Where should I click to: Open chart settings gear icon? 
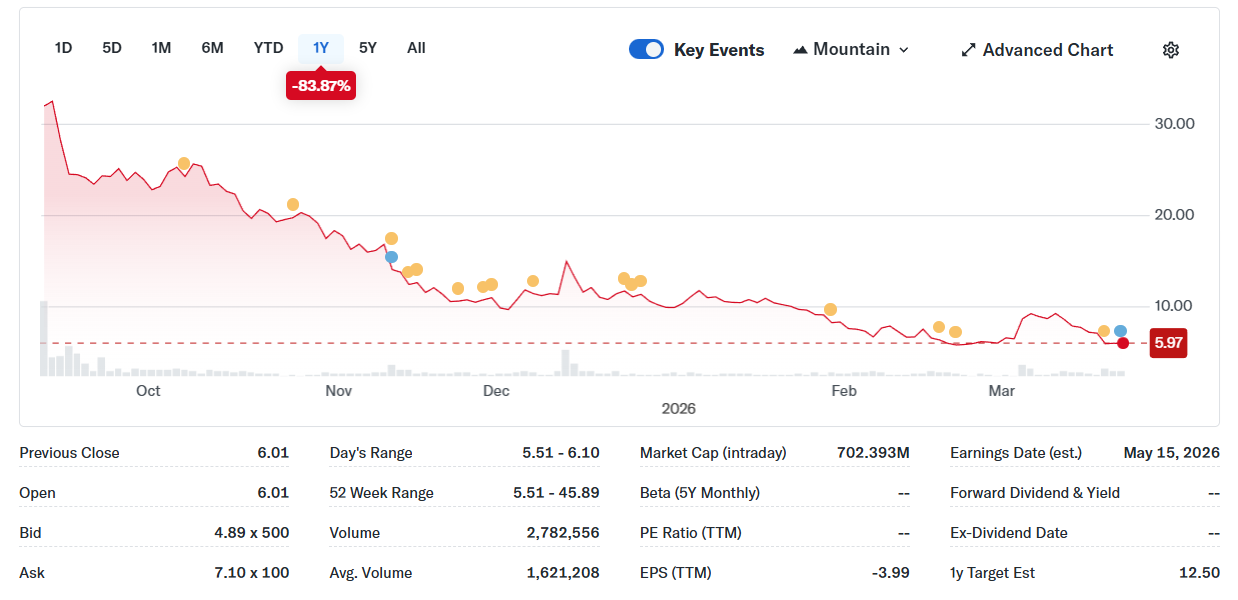click(x=1171, y=50)
